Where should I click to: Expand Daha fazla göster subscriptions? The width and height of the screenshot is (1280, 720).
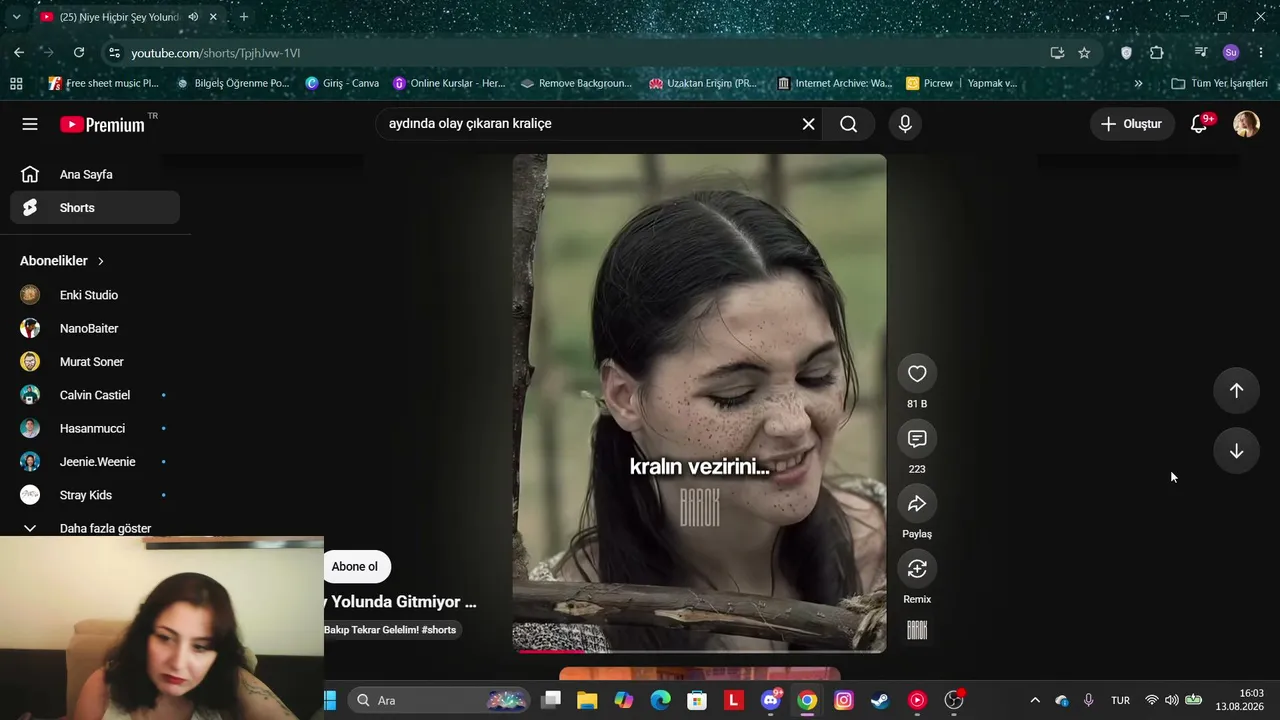pyautogui.click(x=95, y=528)
